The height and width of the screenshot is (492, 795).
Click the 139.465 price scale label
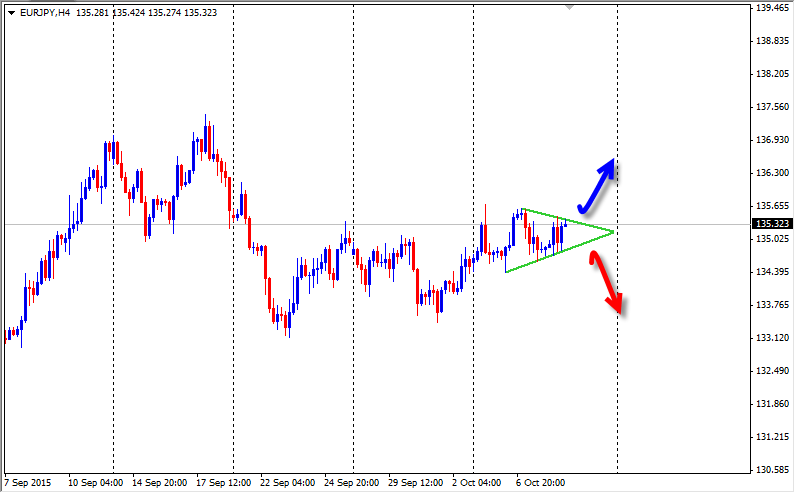(772, 8)
